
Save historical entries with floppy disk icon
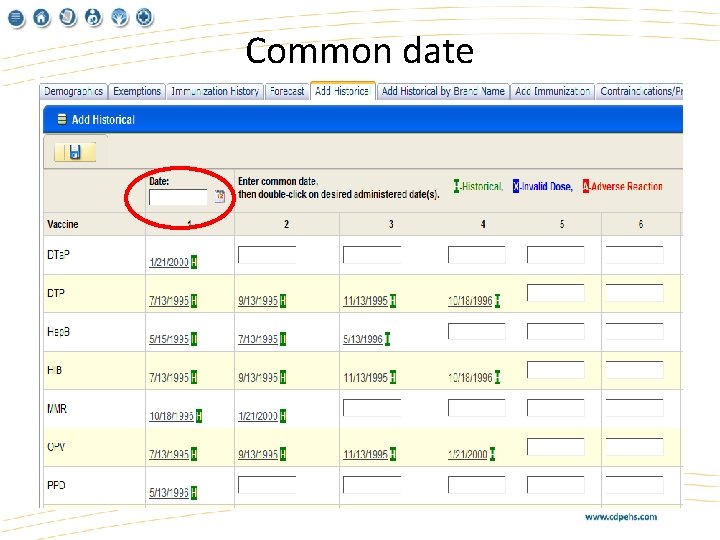[75, 152]
